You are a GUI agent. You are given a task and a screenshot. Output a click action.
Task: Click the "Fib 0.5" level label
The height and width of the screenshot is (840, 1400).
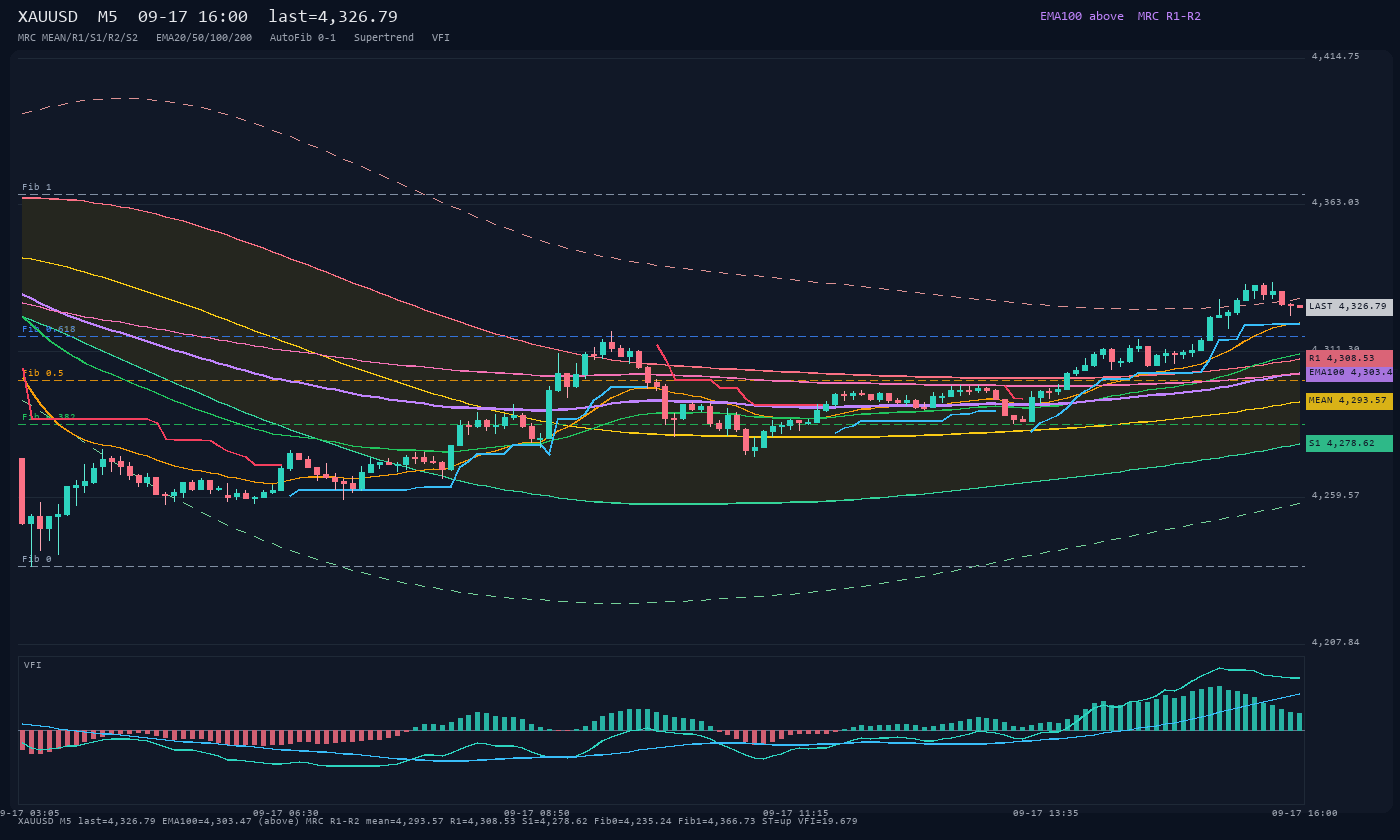pyautogui.click(x=43, y=373)
